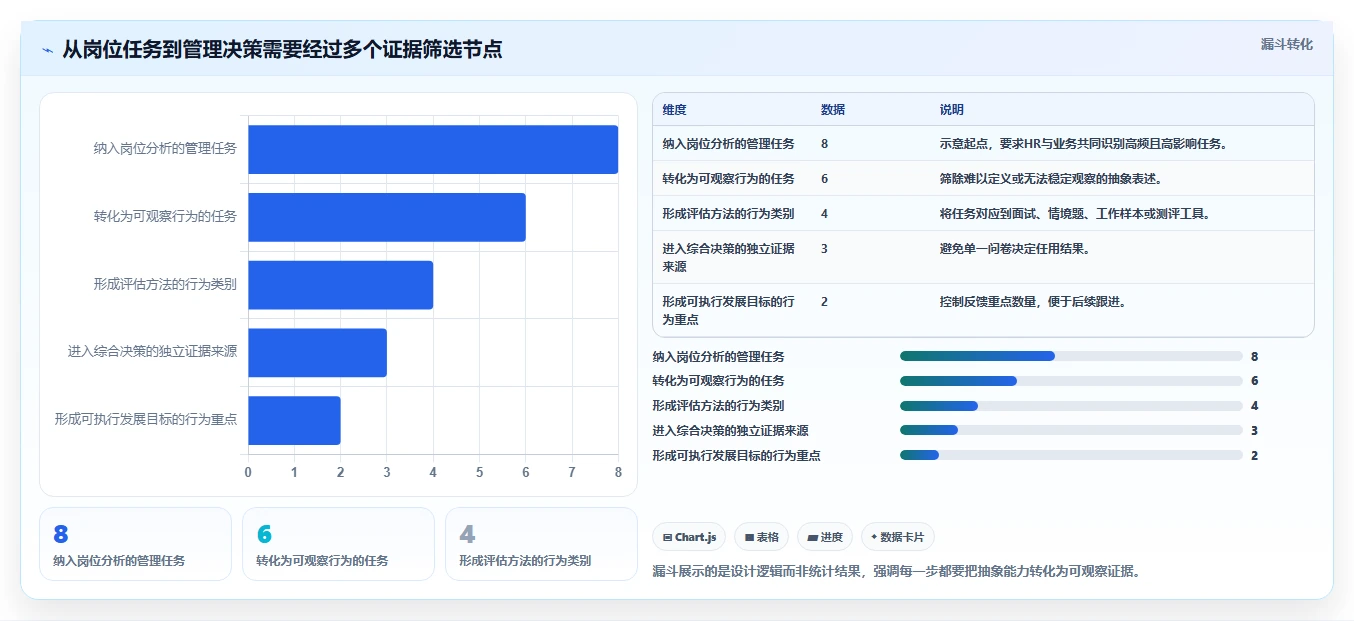Click table first-column cell 形成评估方法的行为类别

728,214
